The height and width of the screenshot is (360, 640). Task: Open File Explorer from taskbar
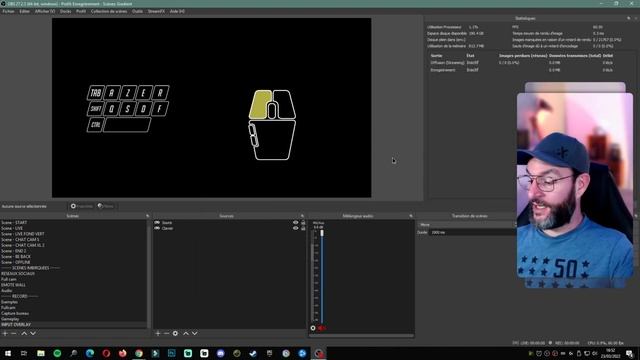[41, 353]
